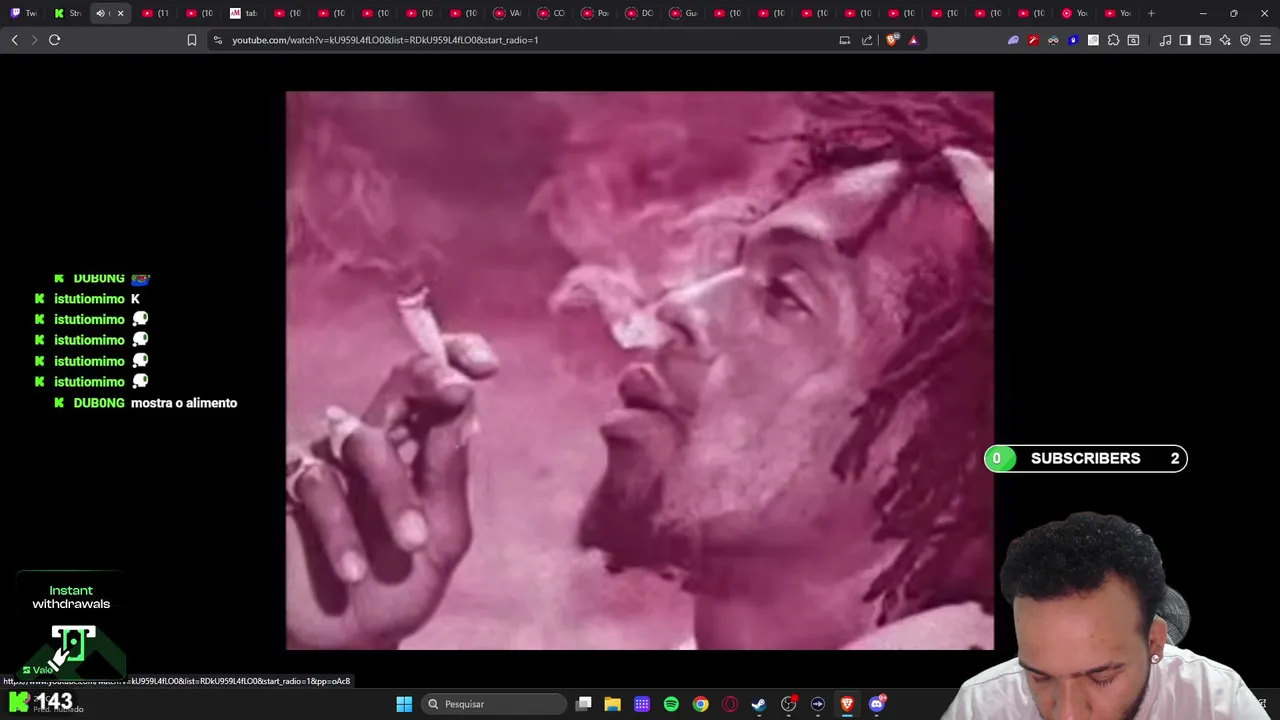Open a new browser tab

[1151, 13]
